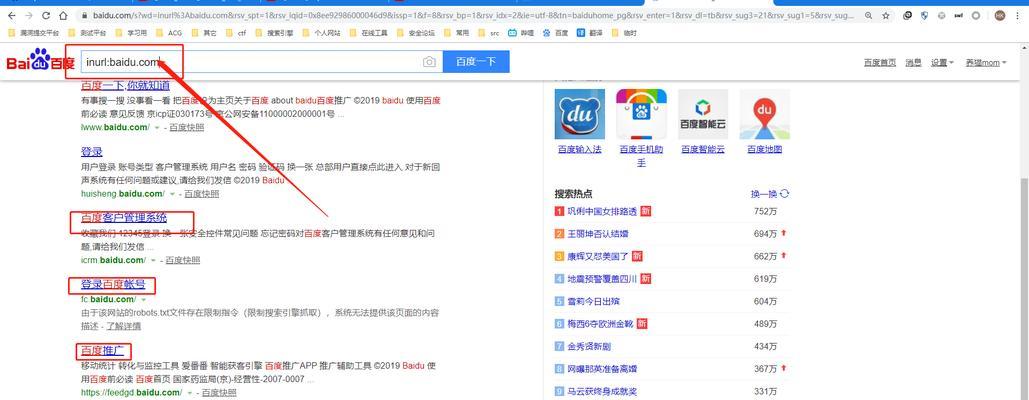
Task: Open the 百度智能云 app icon image
Action: pyautogui.click(x=703, y=114)
